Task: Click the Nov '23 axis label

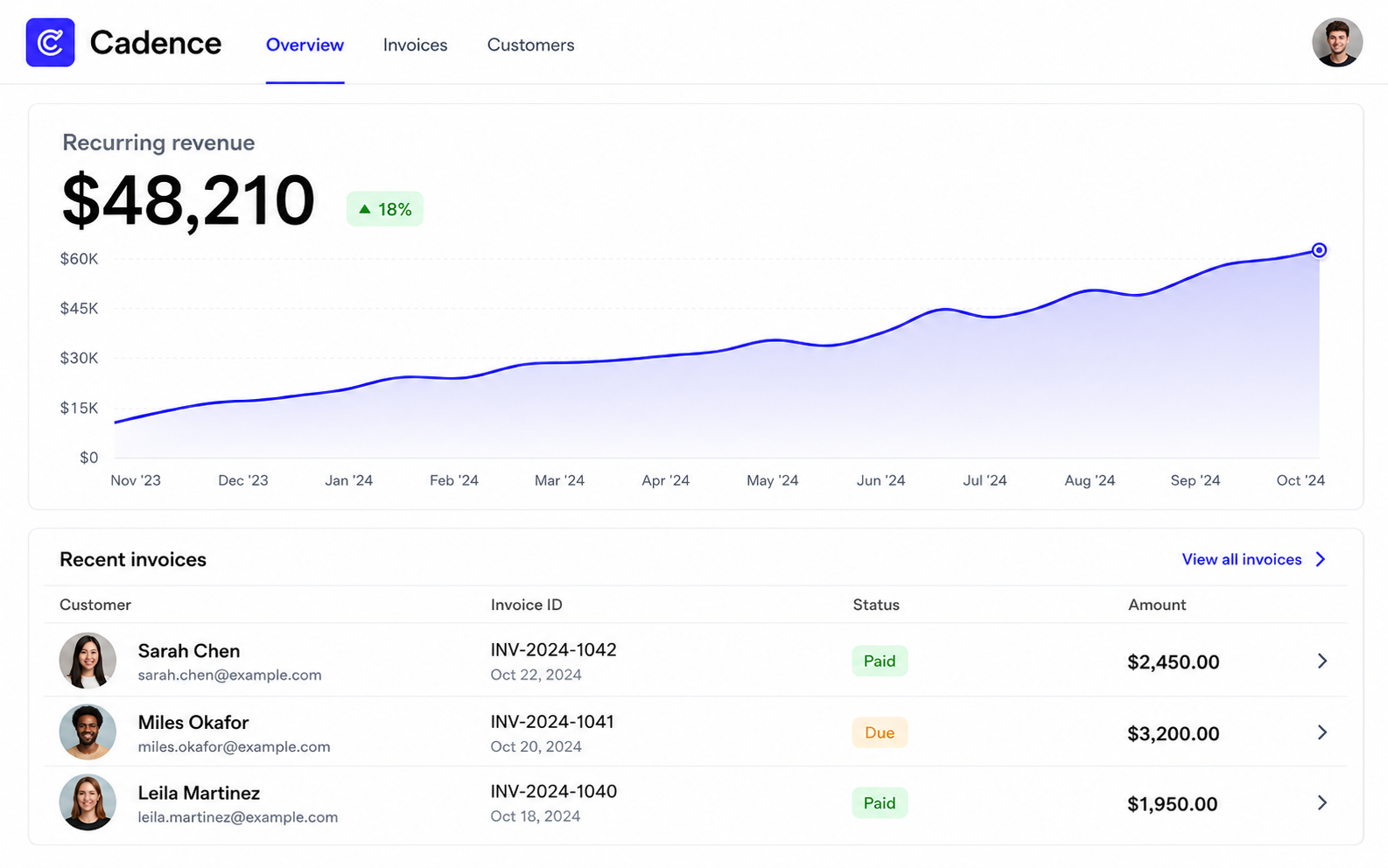Action: [x=136, y=480]
